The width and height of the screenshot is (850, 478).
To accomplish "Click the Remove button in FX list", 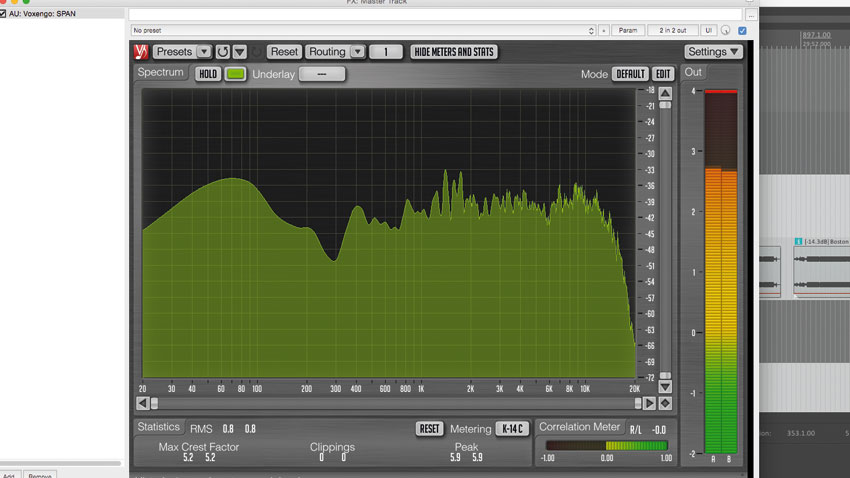I will click(40, 475).
